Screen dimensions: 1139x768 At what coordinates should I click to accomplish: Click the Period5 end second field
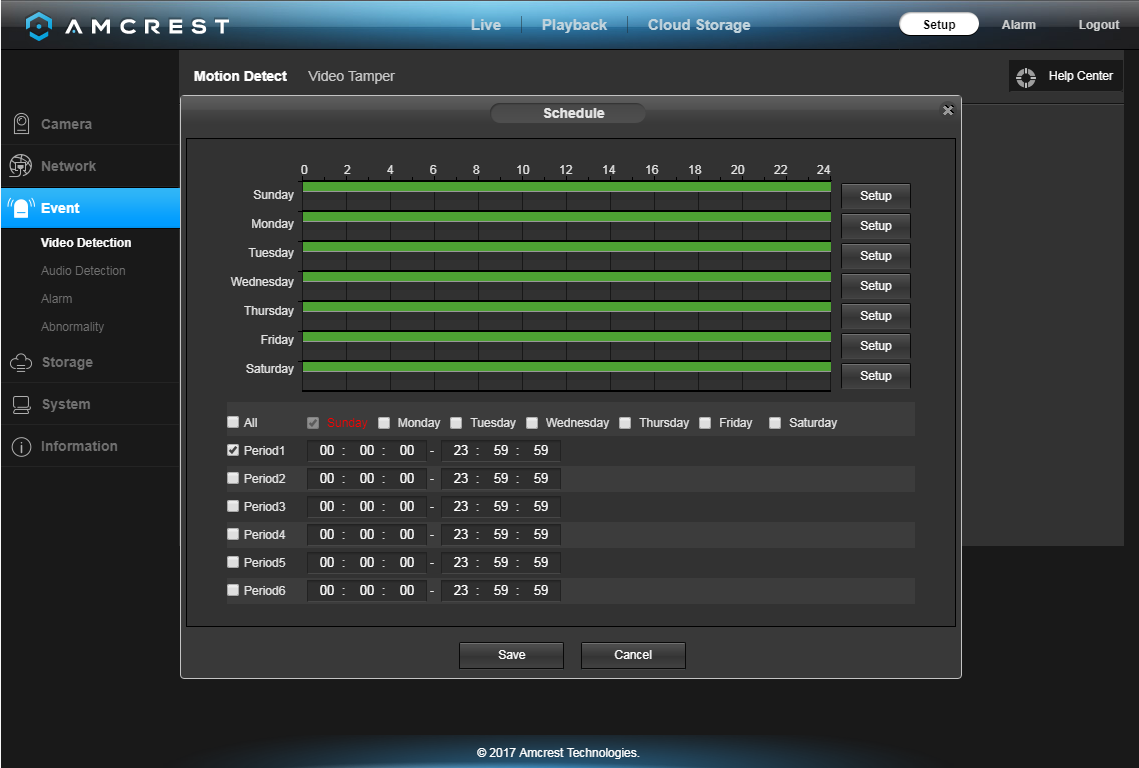tap(540, 562)
